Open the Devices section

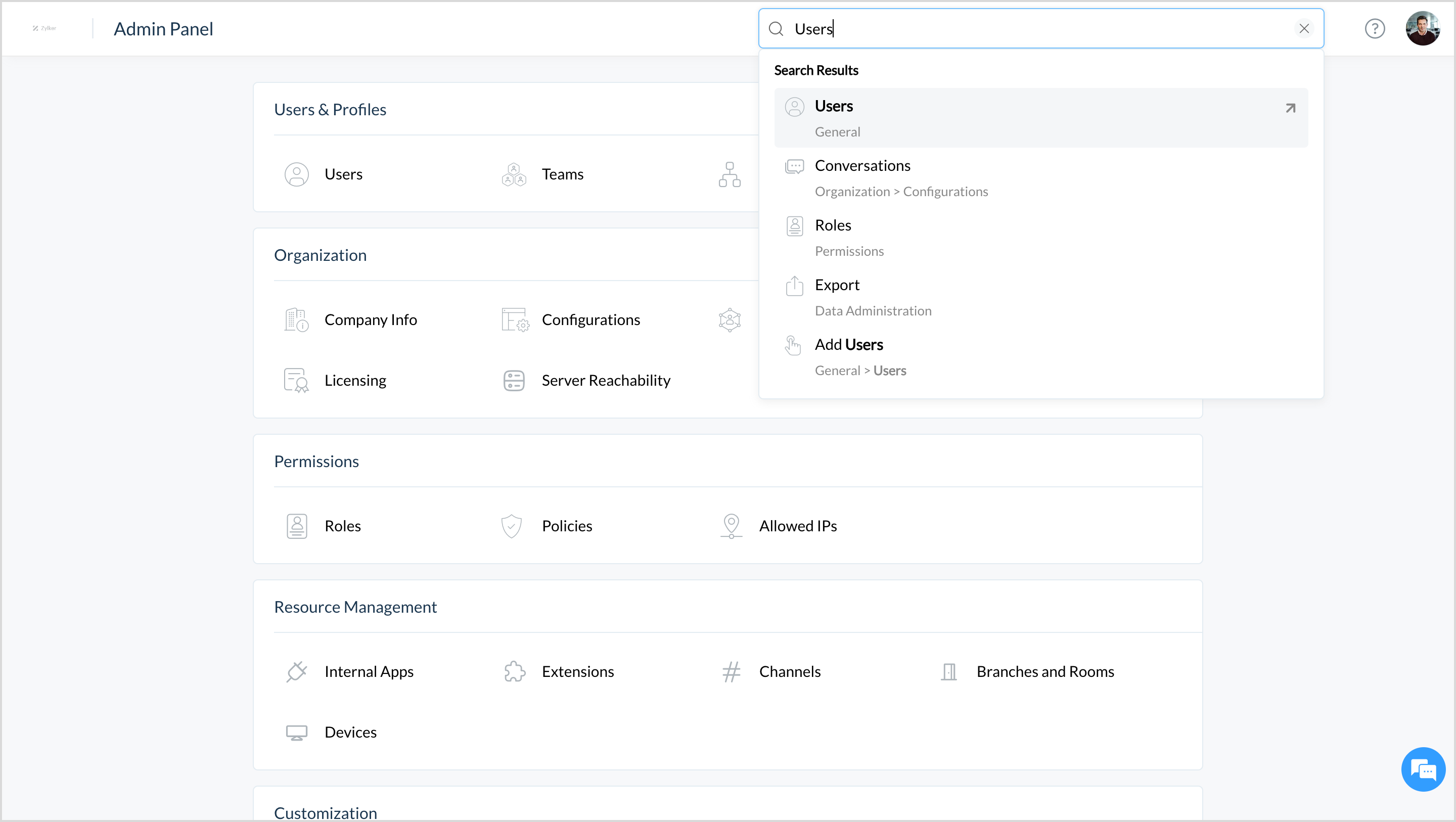pyautogui.click(x=350, y=732)
